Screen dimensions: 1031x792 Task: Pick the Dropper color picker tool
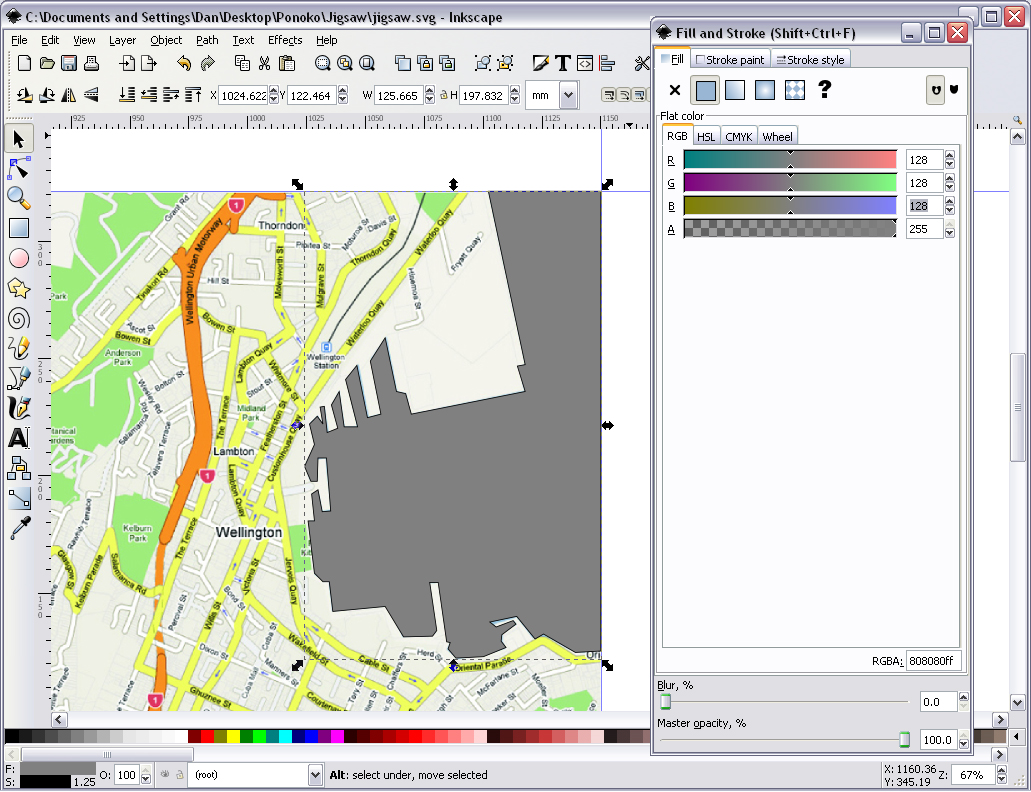[x=19, y=528]
